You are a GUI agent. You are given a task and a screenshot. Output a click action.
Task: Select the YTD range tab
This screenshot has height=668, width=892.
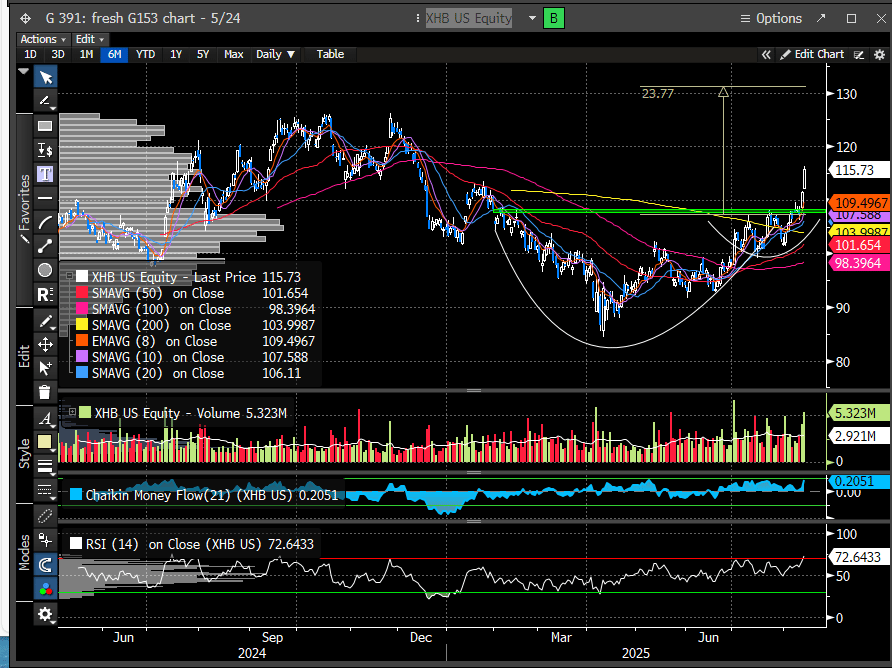pos(145,54)
